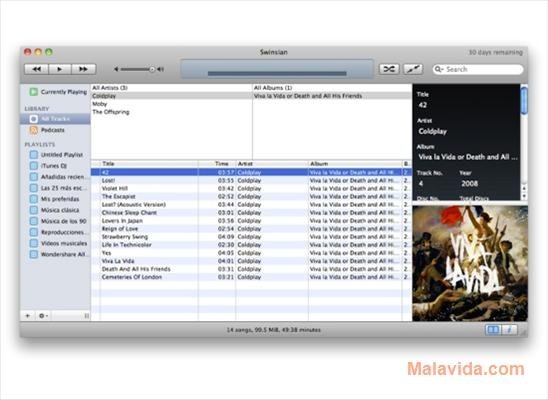The height and width of the screenshot is (400, 548).
Task: Select The Offspring in artist browser
Action: pyautogui.click(x=171, y=112)
